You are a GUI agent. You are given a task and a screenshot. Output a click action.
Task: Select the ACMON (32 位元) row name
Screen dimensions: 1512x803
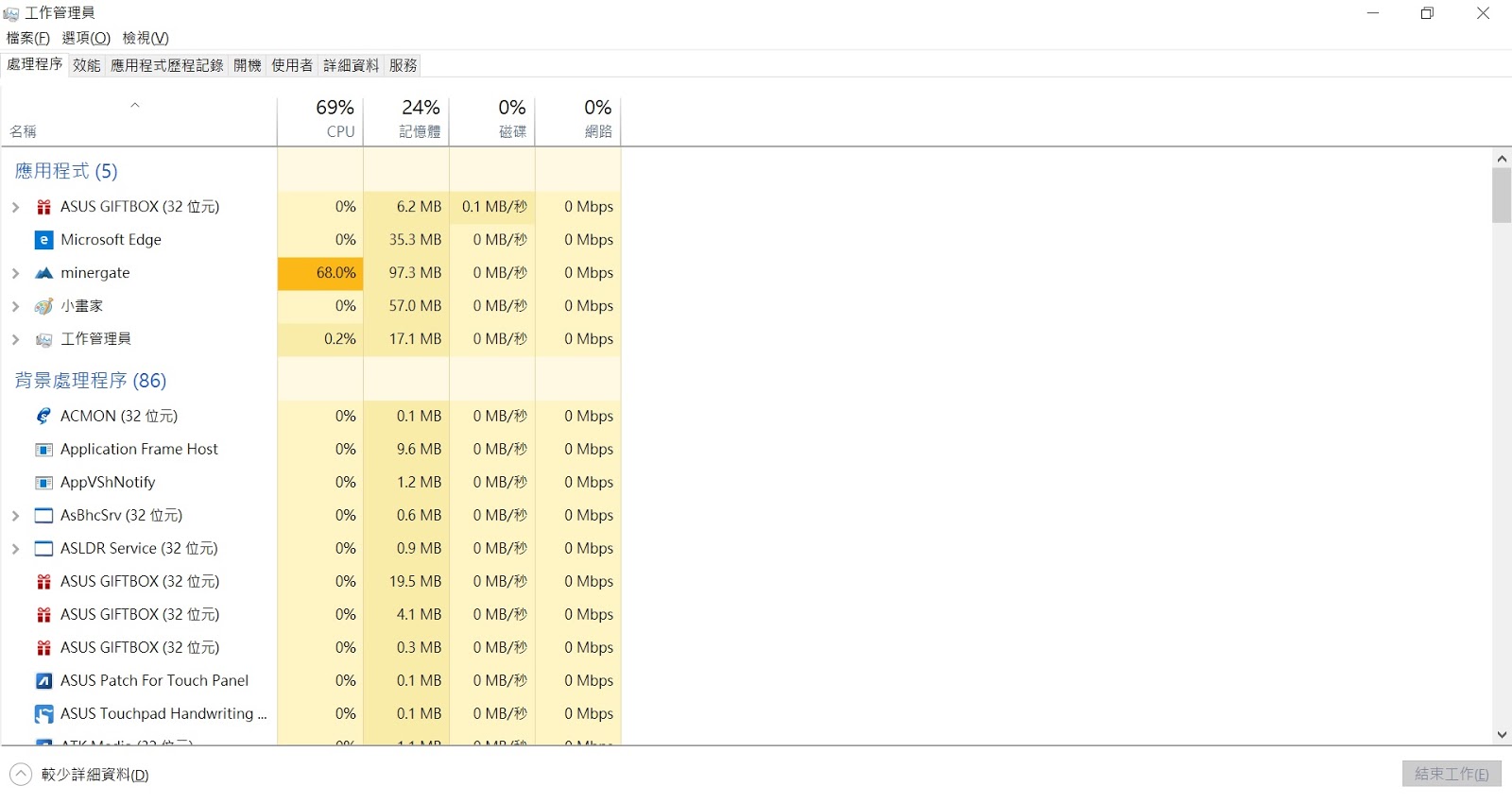pos(119,416)
